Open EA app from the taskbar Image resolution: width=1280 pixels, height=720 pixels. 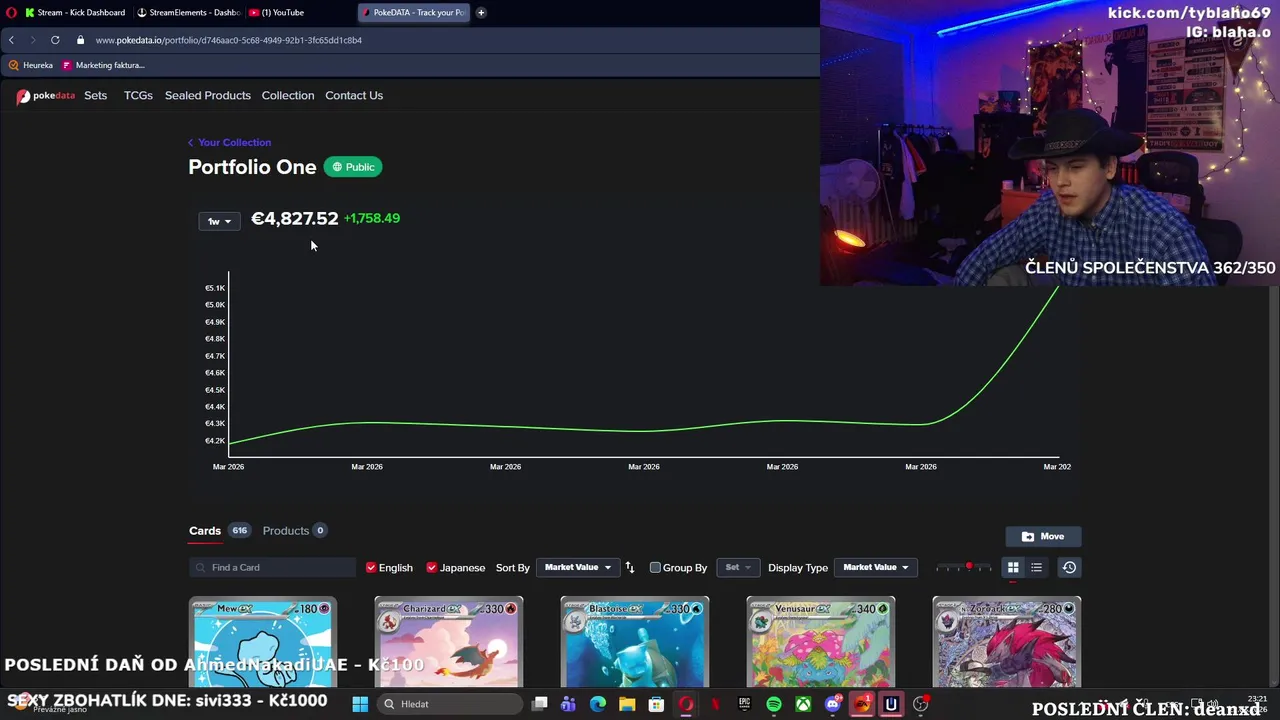(x=862, y=704)
